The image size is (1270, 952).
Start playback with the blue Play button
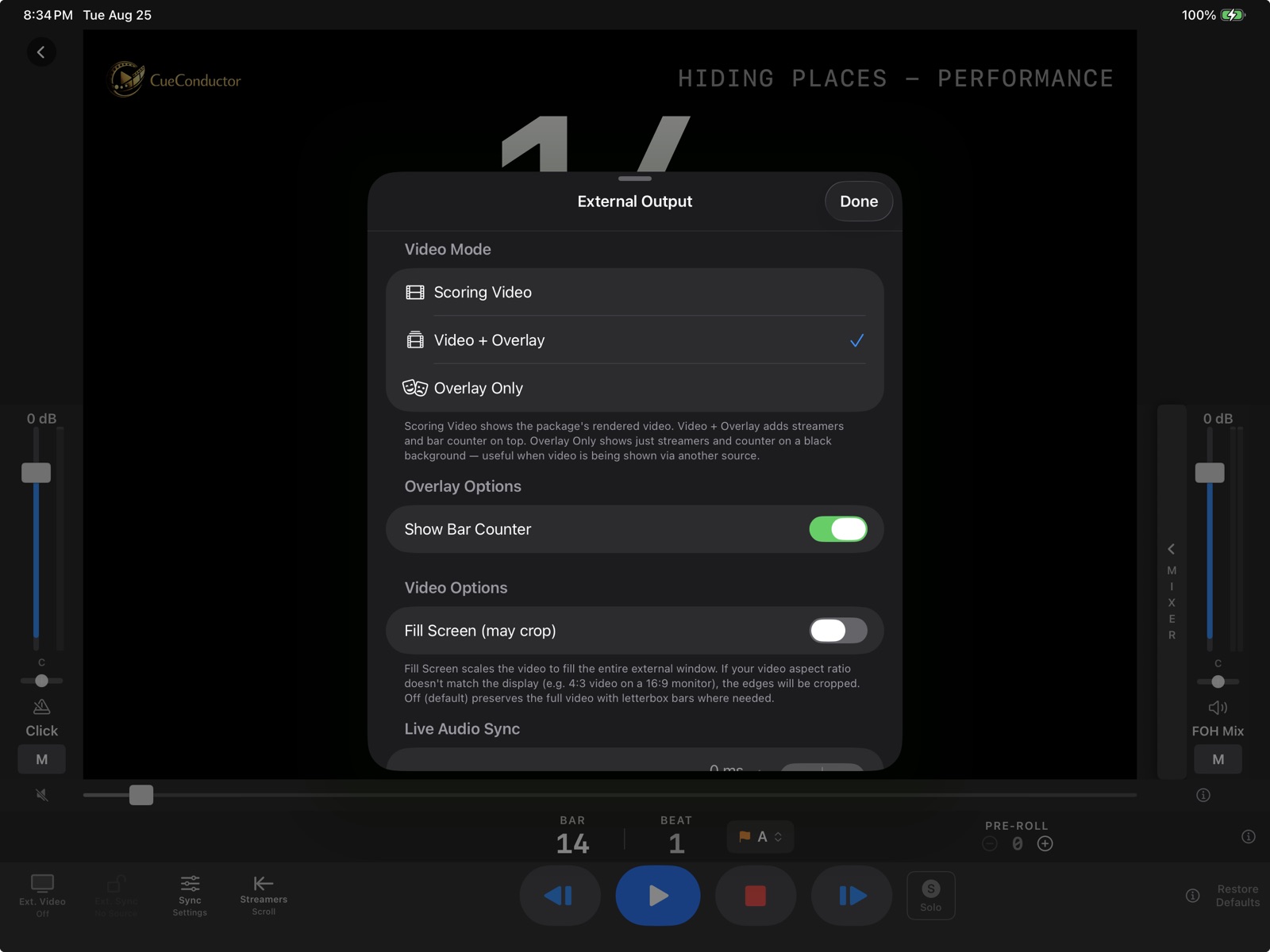658,896
